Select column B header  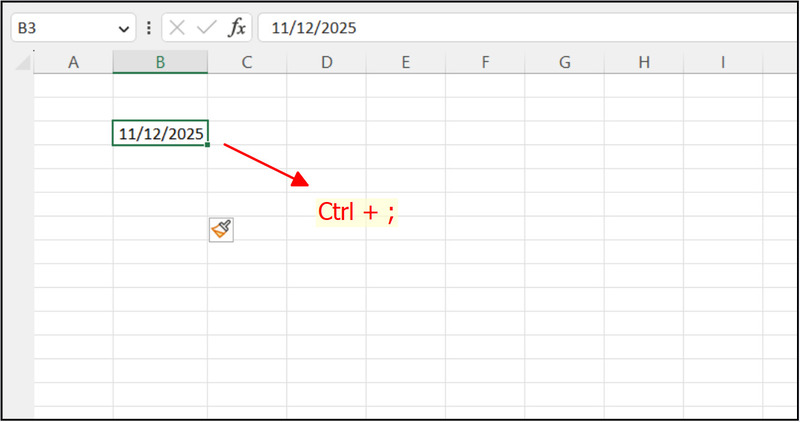(x=160, y=62)
